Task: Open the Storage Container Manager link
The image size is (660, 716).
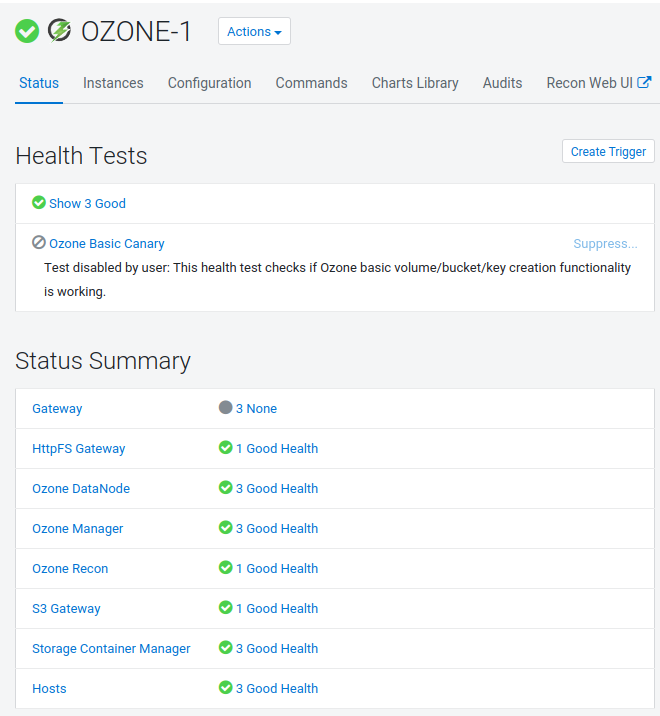Action: click(x=111, y=648)
